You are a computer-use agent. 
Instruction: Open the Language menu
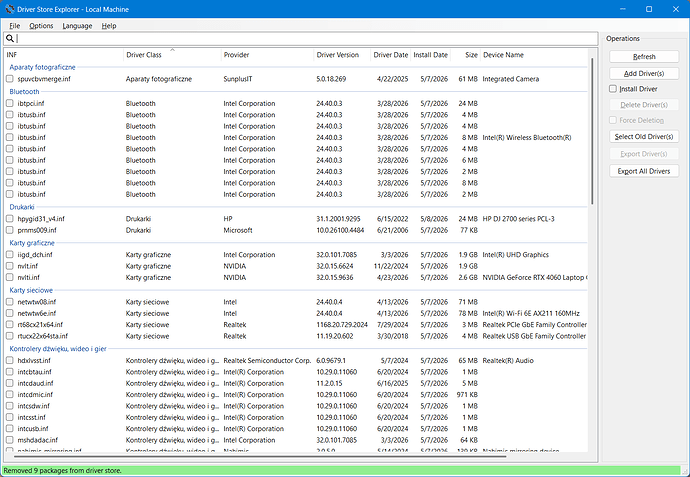click(x=77, y=26)
